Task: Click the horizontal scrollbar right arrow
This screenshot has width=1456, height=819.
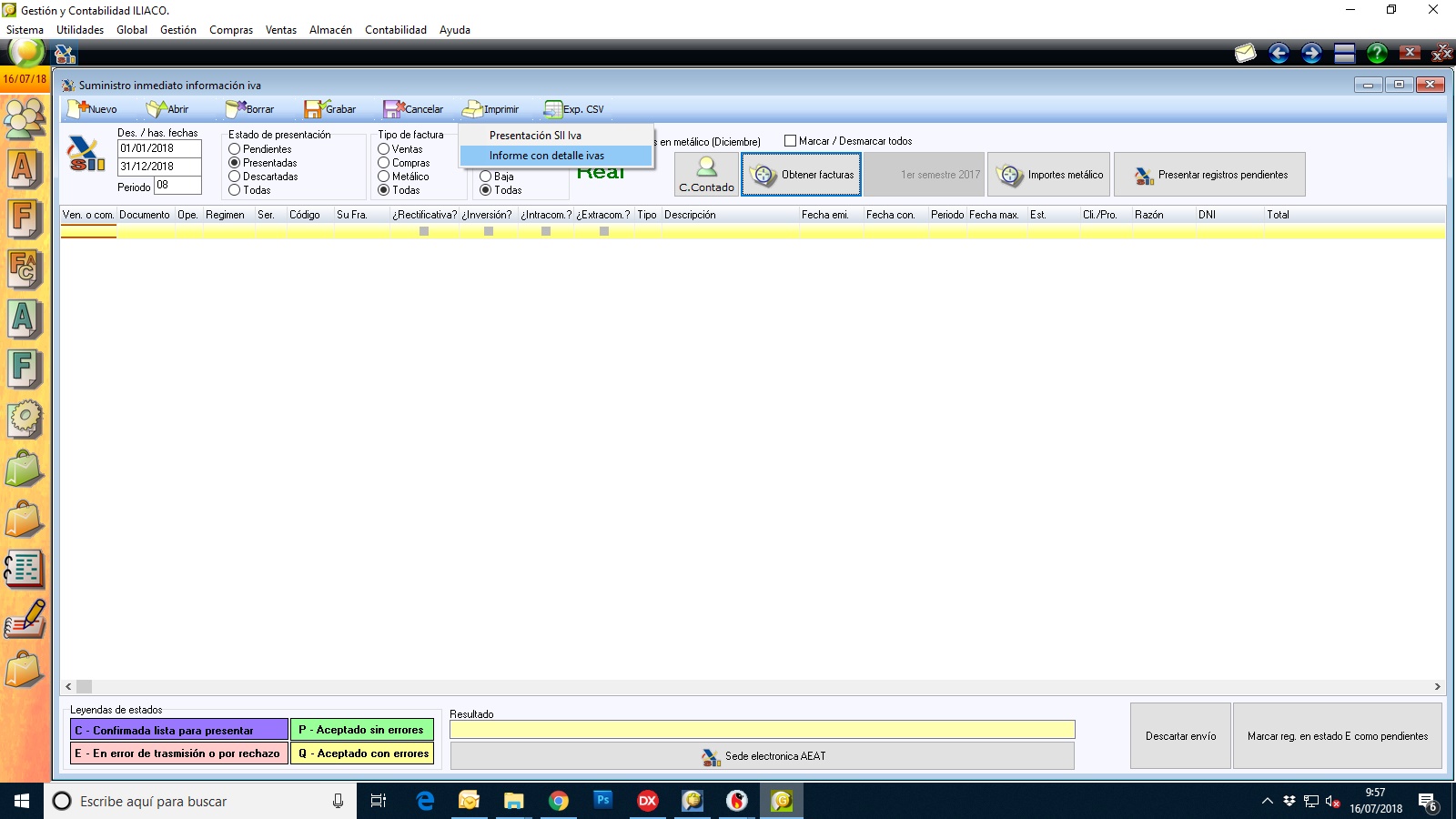Action: coord(1438,687)
